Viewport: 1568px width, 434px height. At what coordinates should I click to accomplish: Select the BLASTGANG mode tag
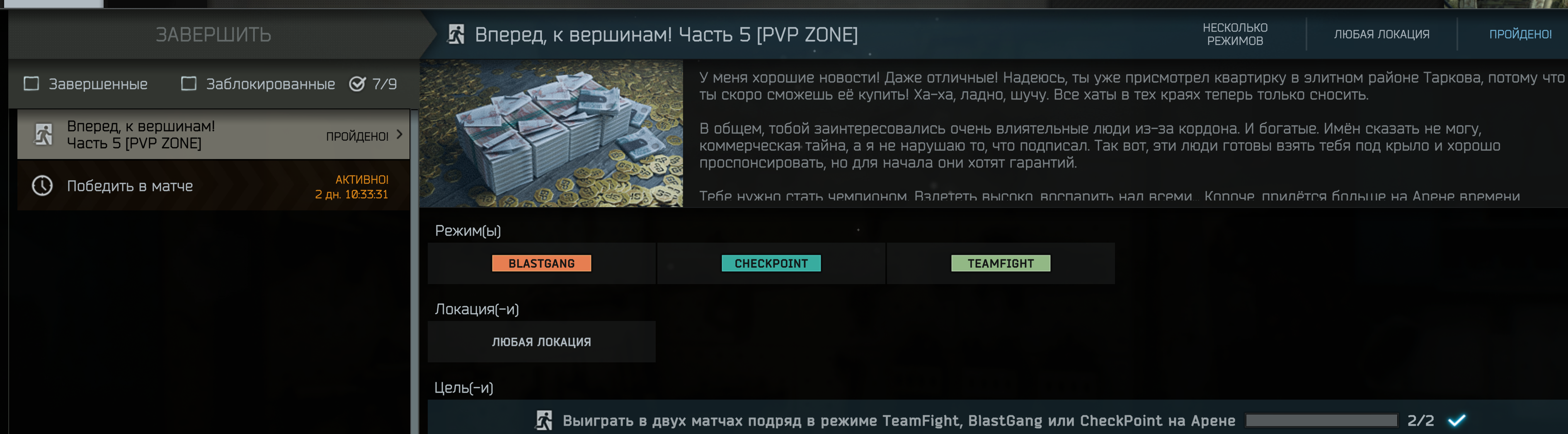point(541,263)
